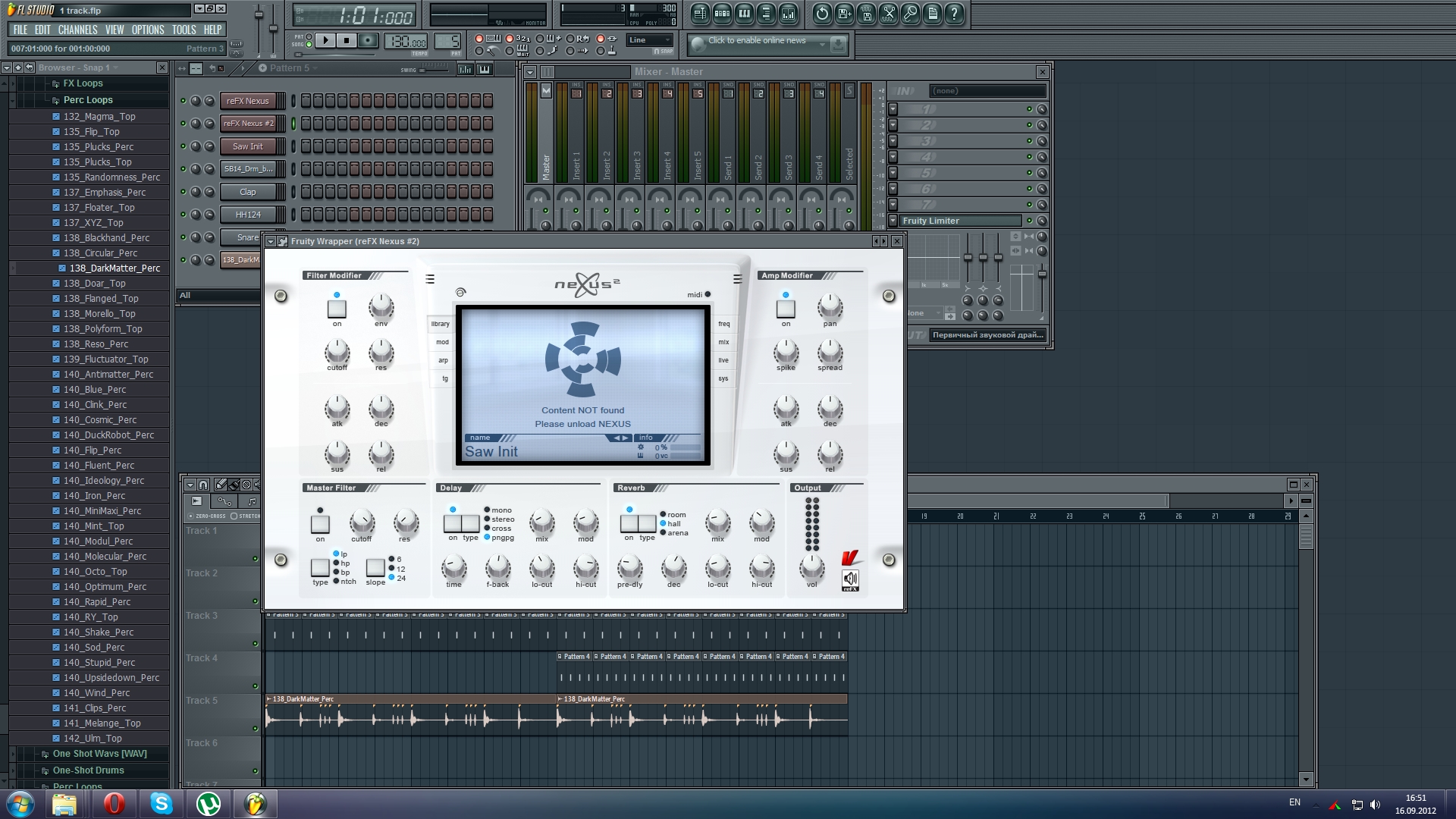This screenshot has height=819, width=1456.
Task: Switch to the Nexus mix tab
Action: 723,342
